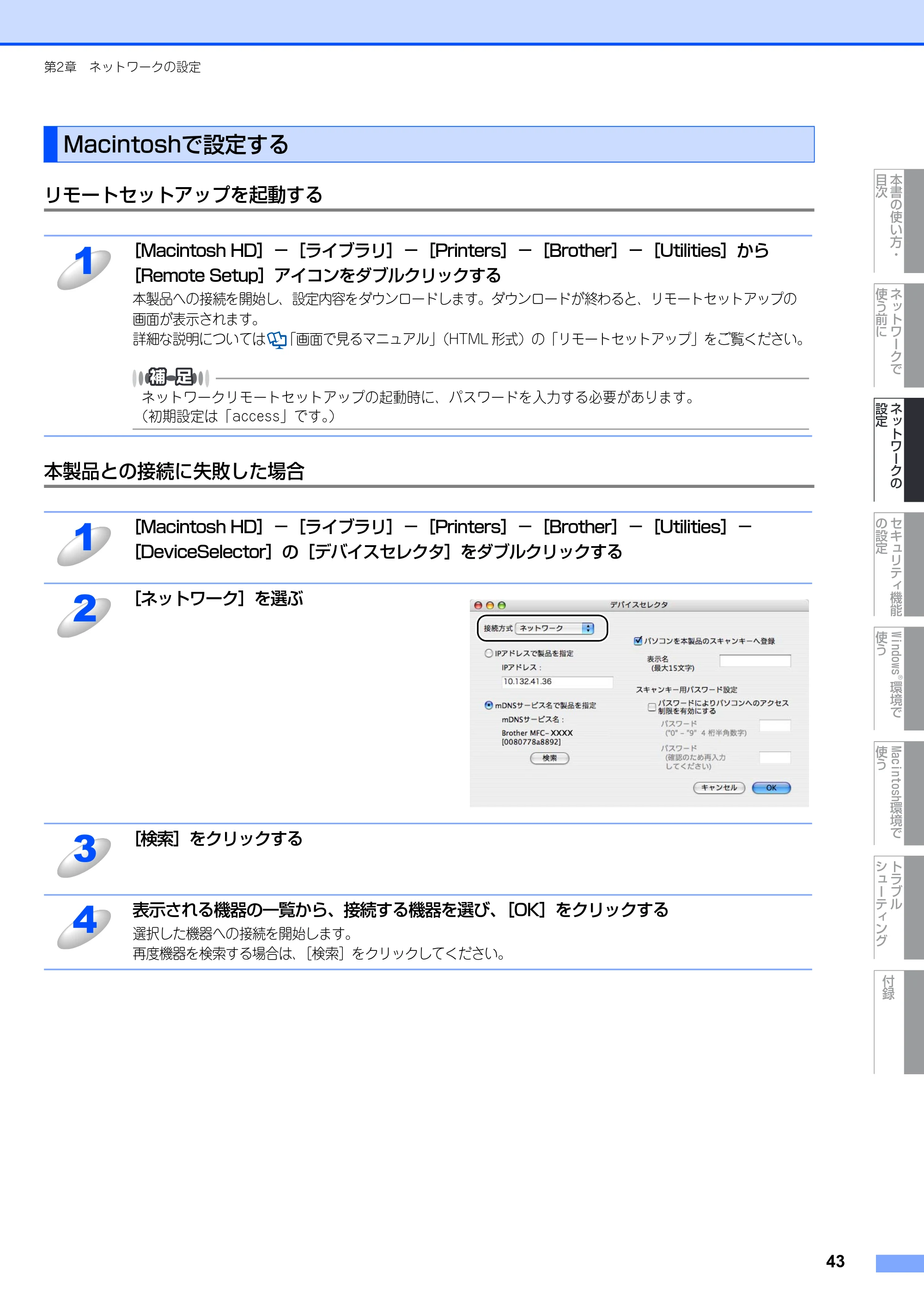Enable パスワードによりパソコンへのアクセス制限 checkbox
Viewport: 924px width, 1308px height.
click(652, 707)
